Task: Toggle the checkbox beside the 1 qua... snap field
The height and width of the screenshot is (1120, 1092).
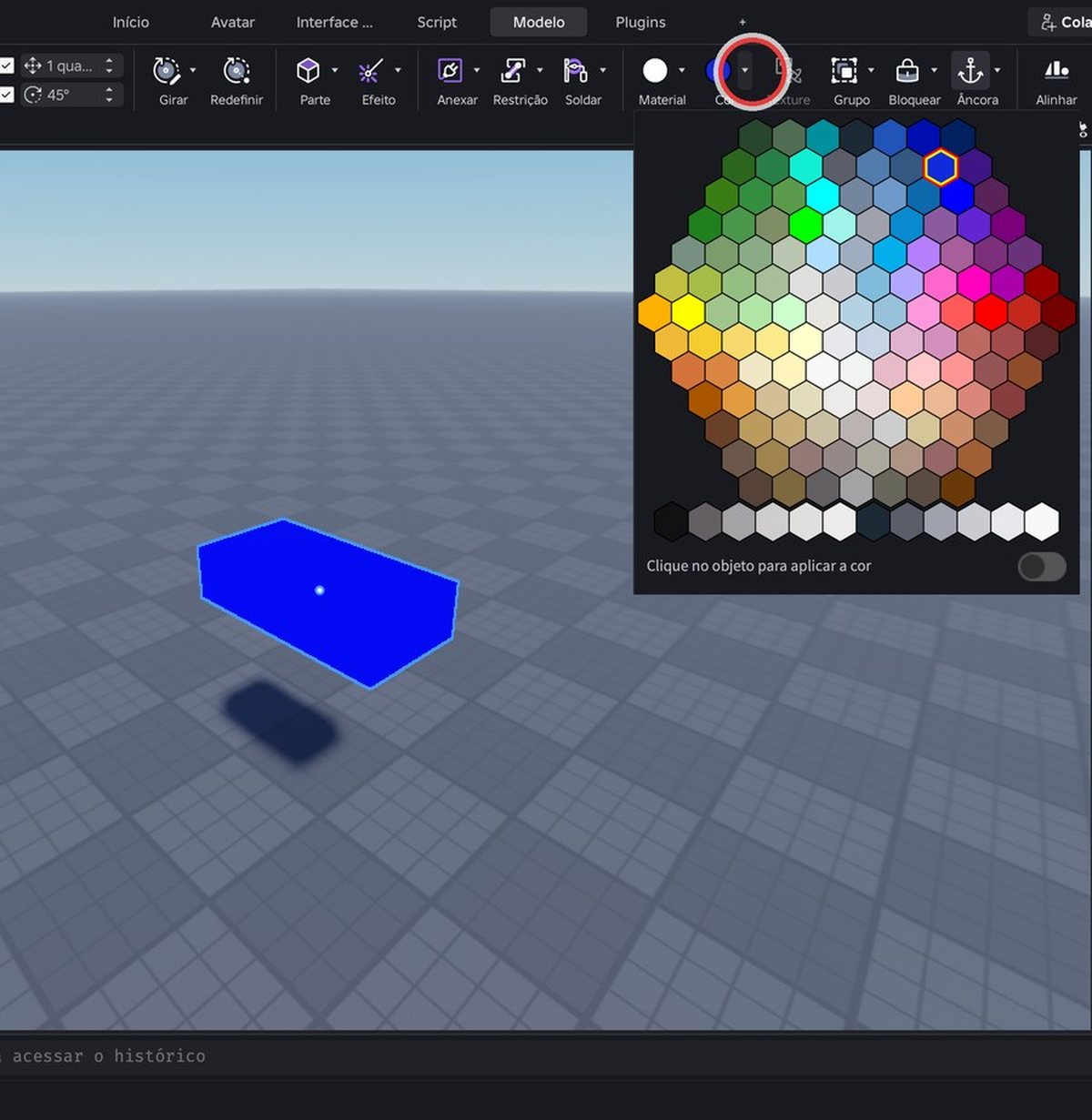Action: click(6, 66)
